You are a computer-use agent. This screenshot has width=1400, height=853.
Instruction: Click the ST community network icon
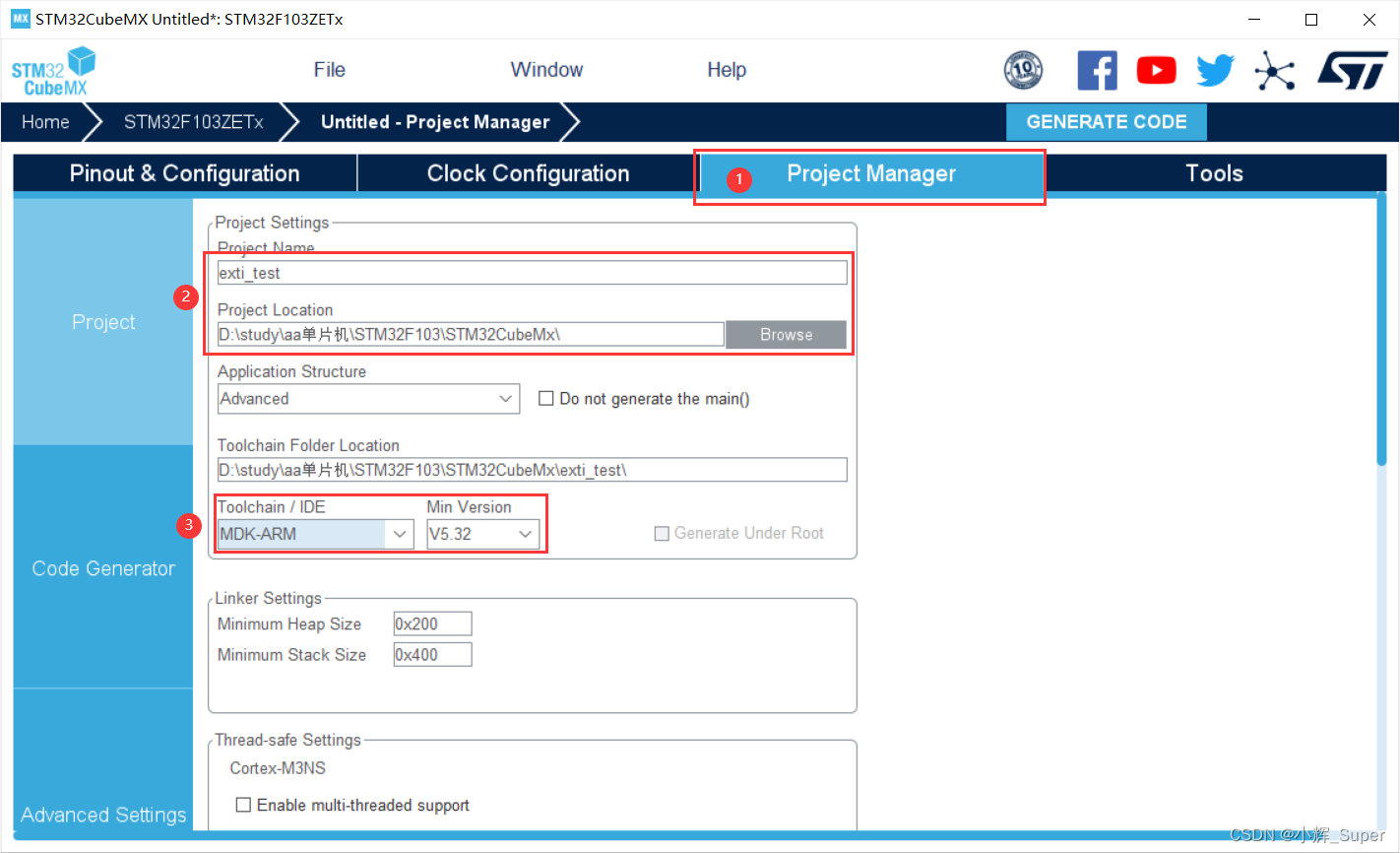1275,71
